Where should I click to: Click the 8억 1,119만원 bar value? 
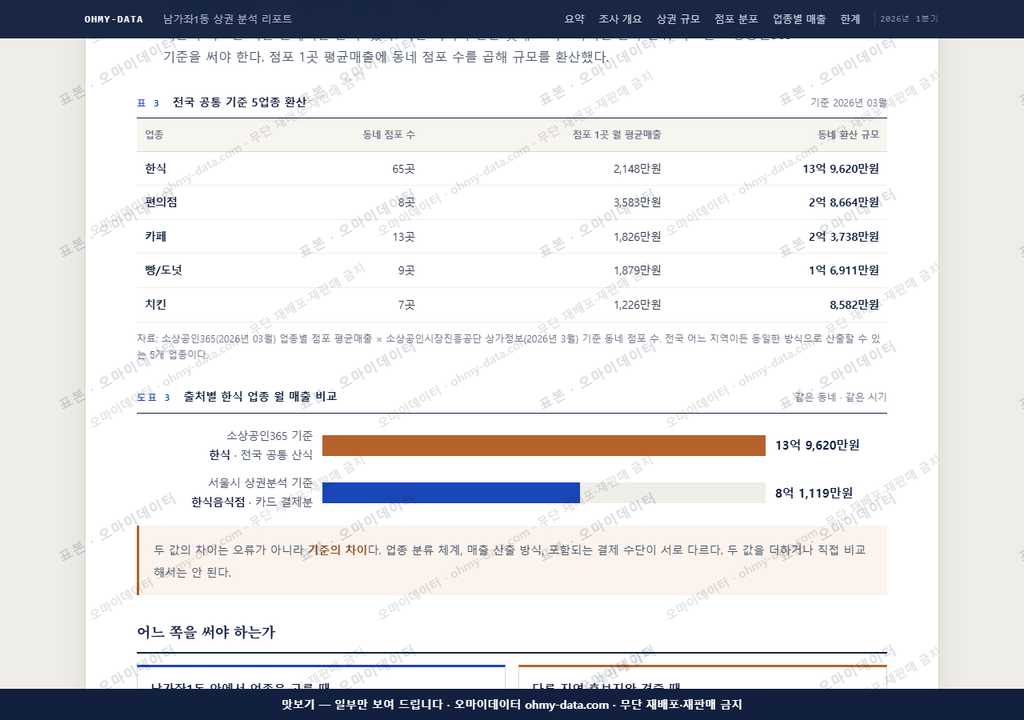(814, 493)
